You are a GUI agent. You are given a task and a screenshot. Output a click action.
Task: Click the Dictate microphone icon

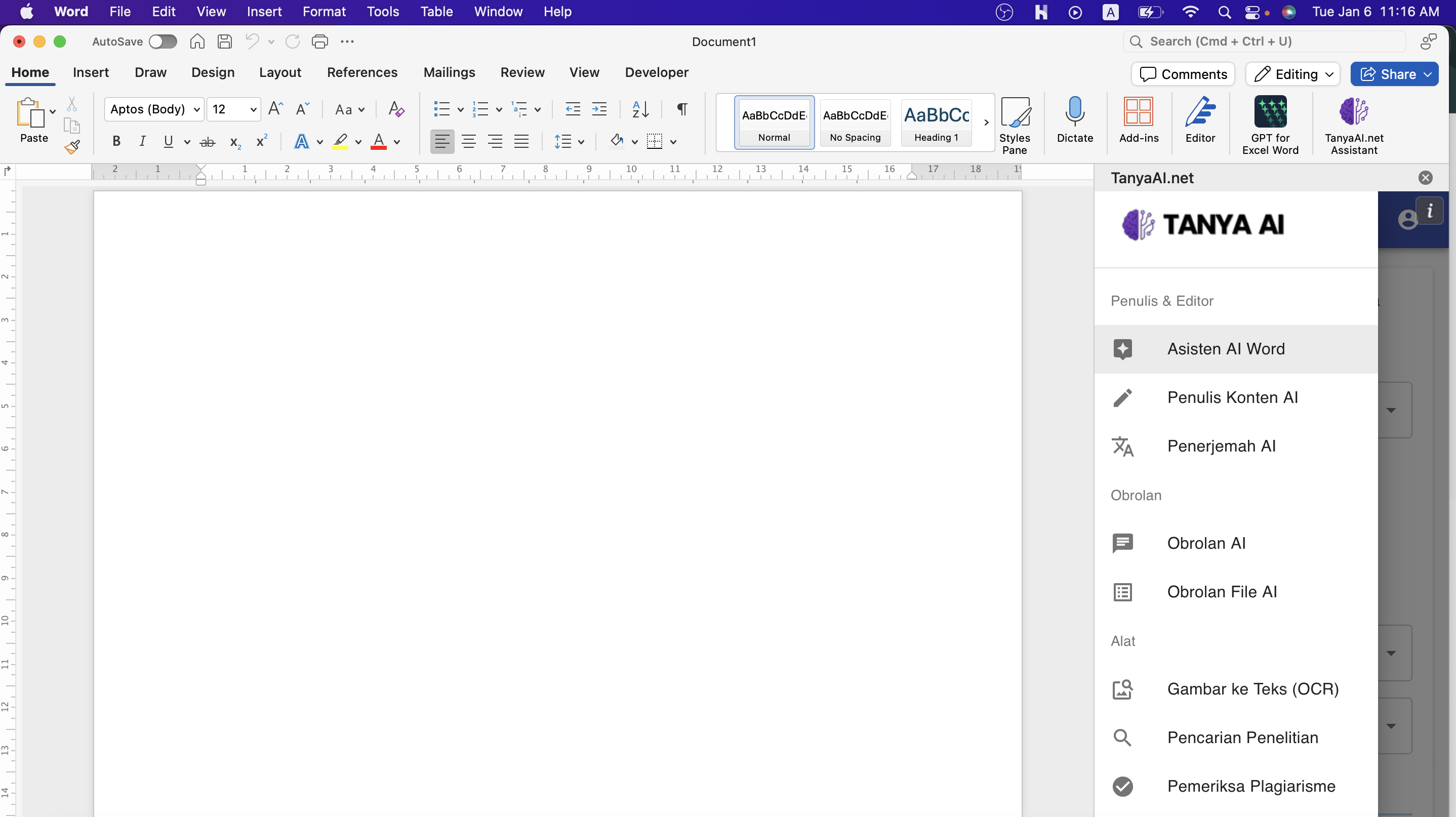click(x=1074, y=112)
